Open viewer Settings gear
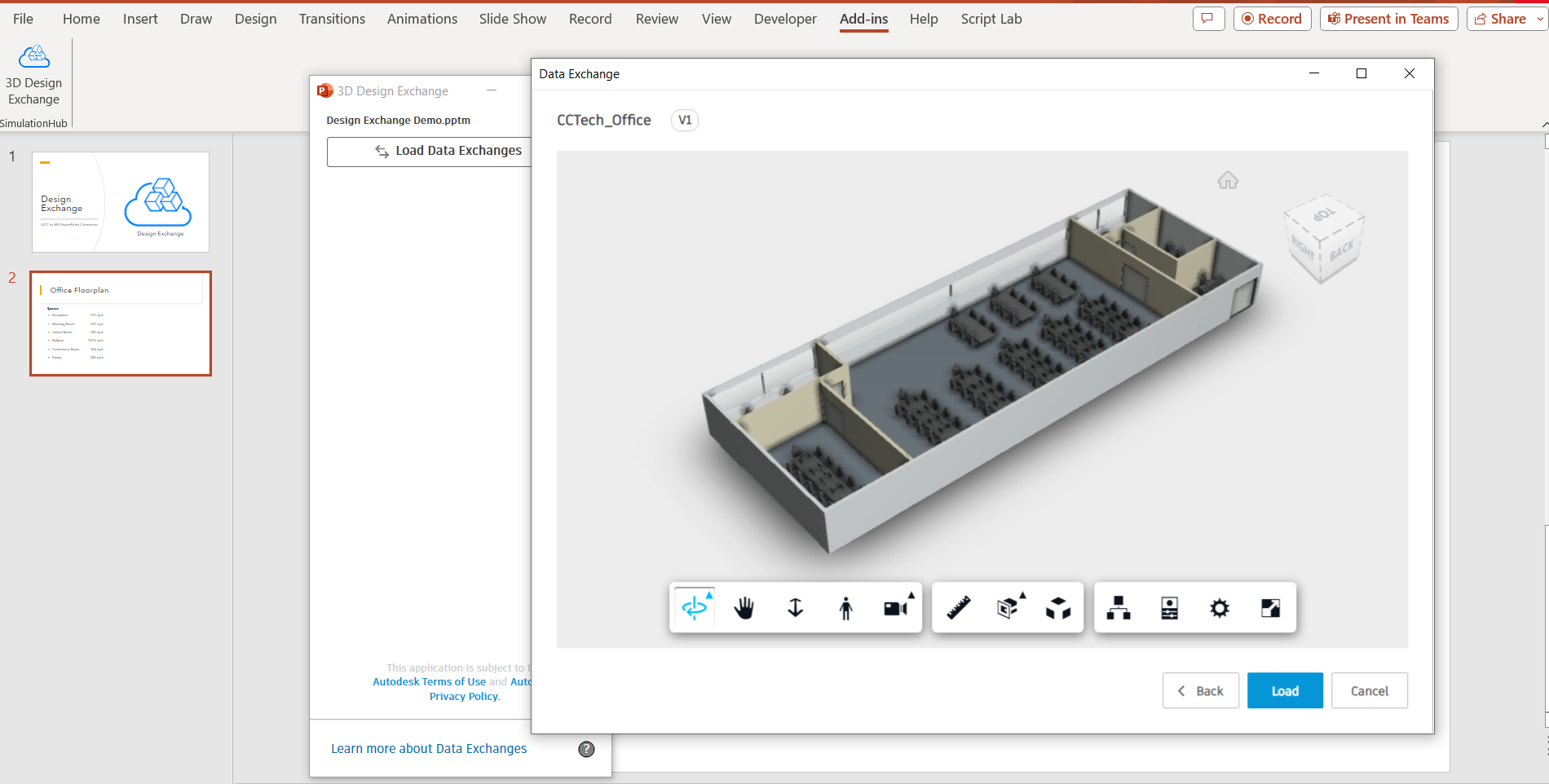Image resolution: width=1549 pixels, height=784 pixels. pos(1220,608)
